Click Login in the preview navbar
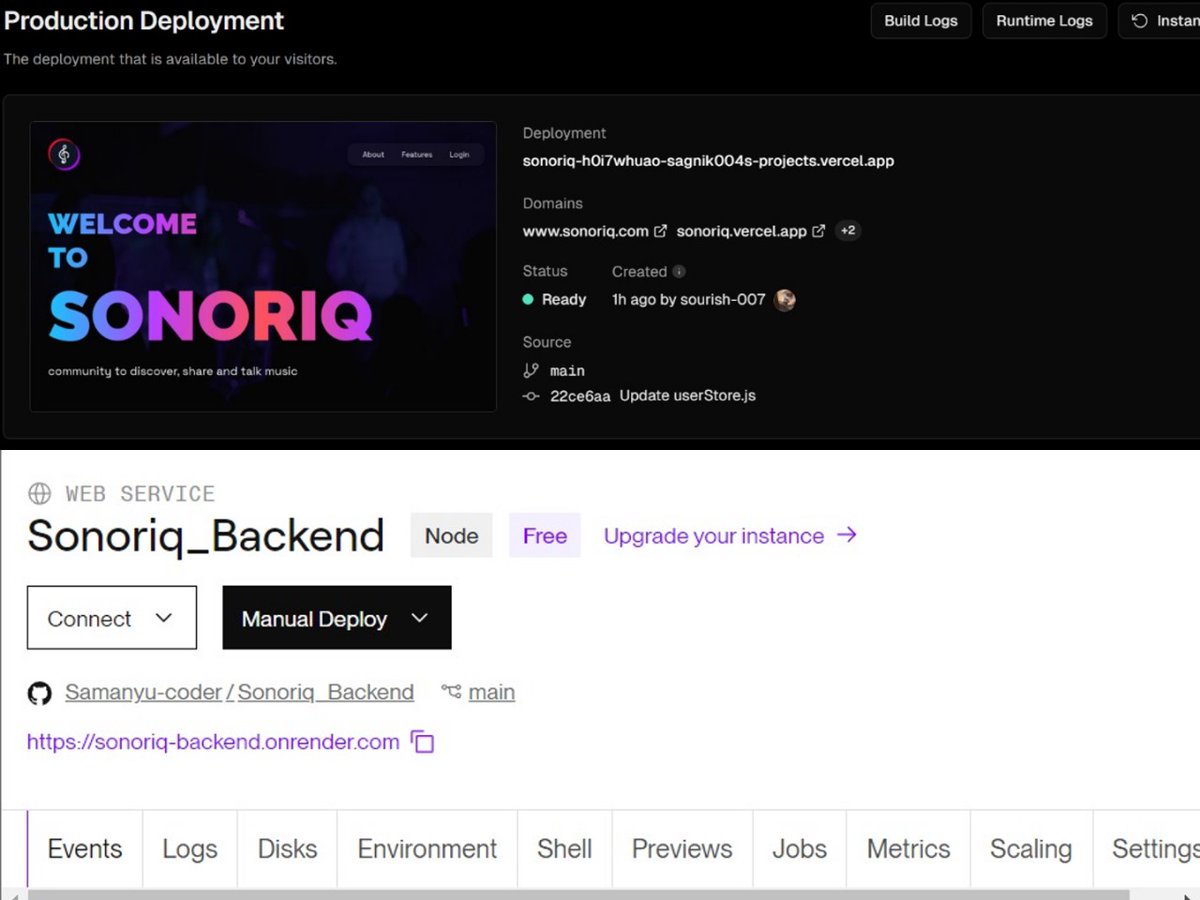Screen dimensions: 1200x900 point(459,155)
